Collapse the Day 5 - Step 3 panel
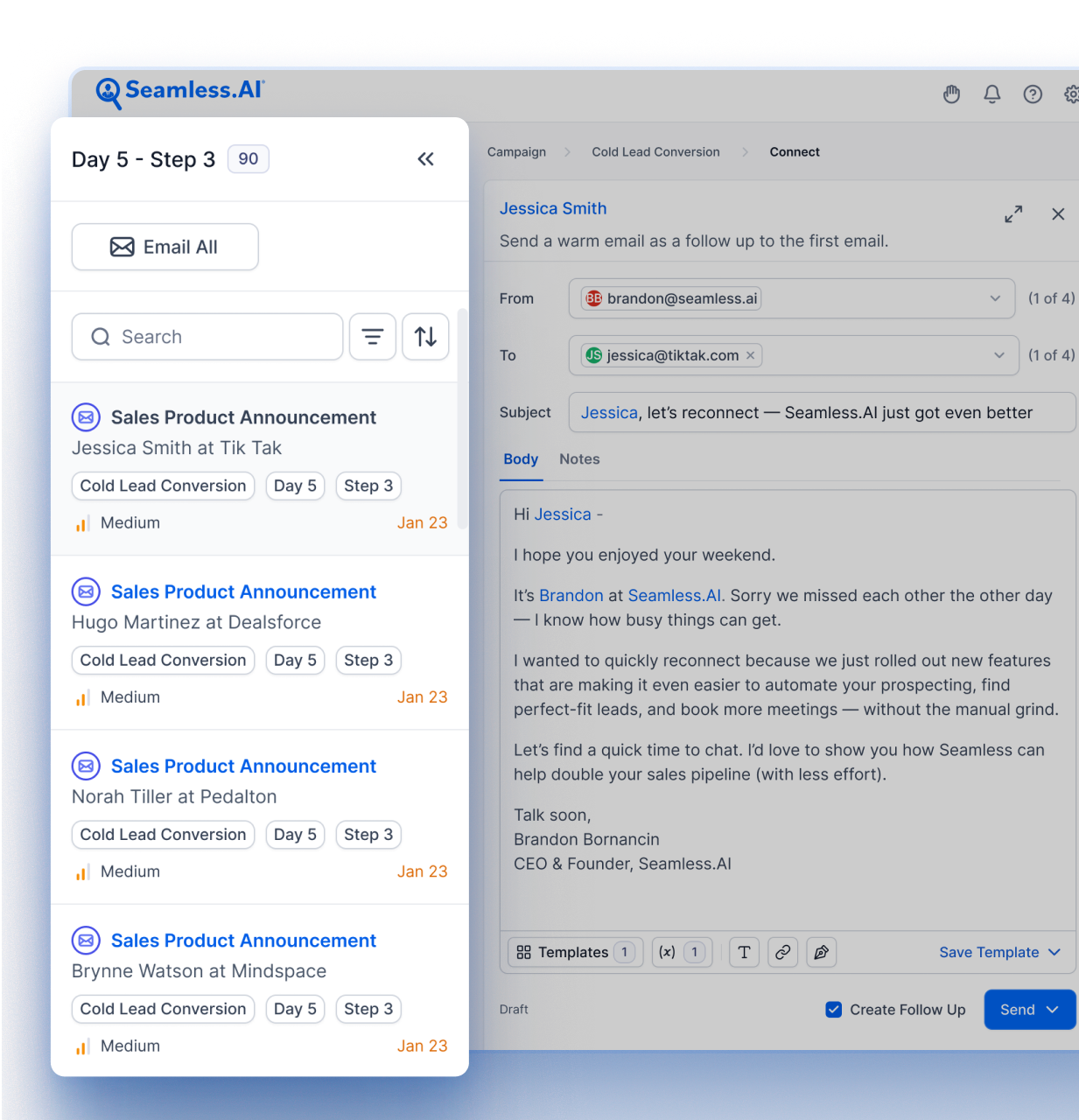The height and width of the screenshot is (1120, 1079). coord(425,159)
